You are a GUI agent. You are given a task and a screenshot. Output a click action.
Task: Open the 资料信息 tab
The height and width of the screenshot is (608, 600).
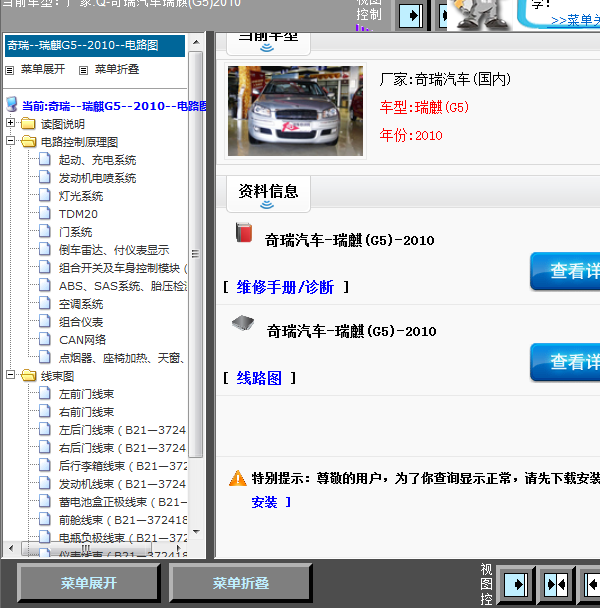click(268, 194)
